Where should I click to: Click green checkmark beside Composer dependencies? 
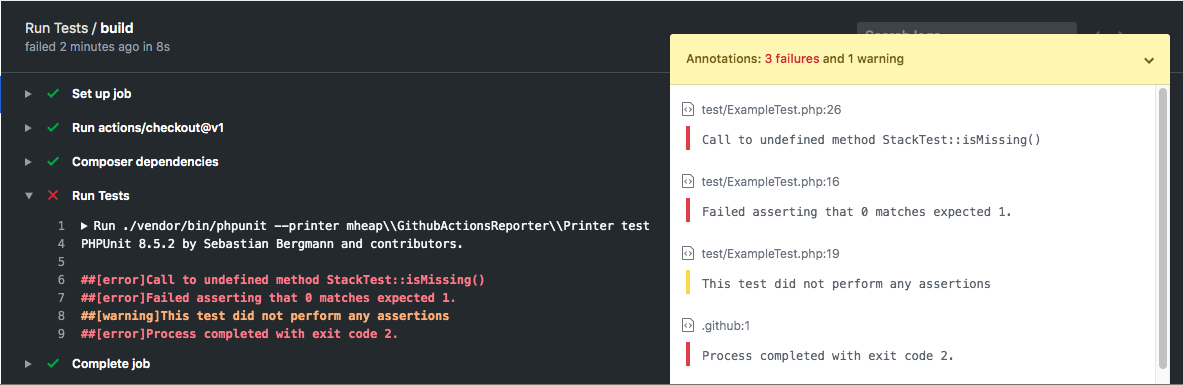click(53, 162)
